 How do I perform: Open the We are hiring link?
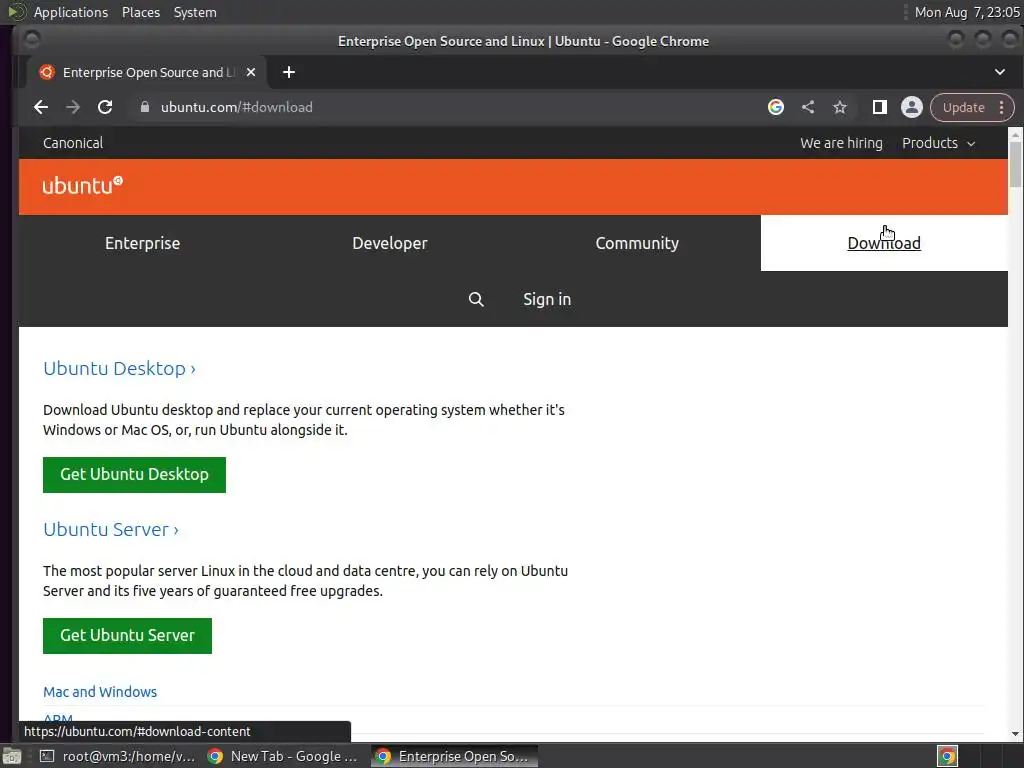(841, 143)
